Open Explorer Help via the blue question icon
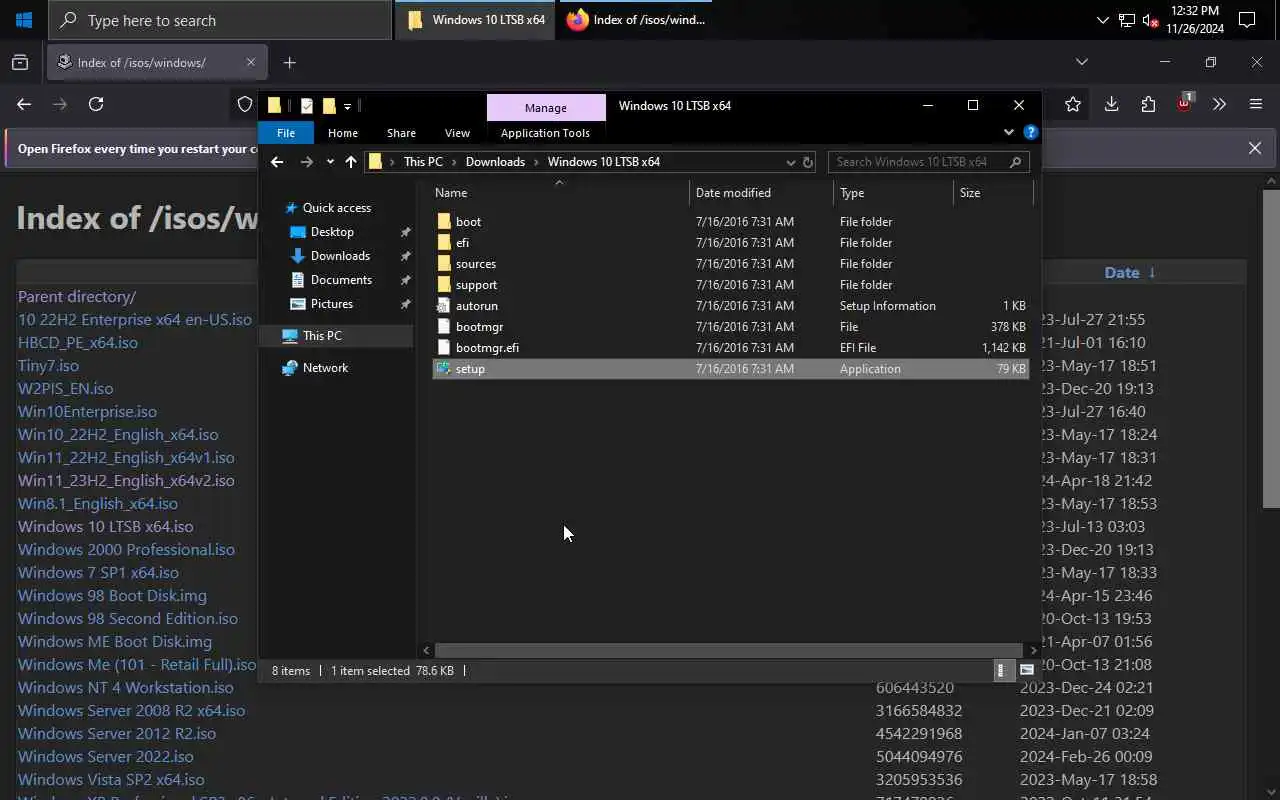 [x=1031, y=132]
